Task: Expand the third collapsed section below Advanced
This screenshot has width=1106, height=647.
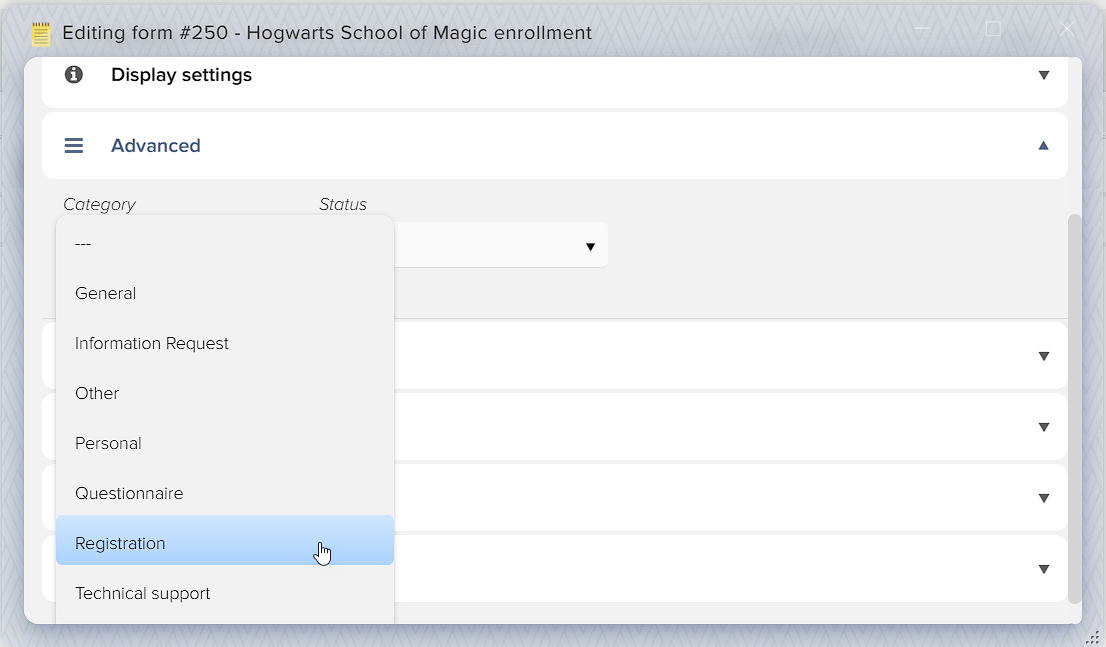Action: click(1043, 498)
